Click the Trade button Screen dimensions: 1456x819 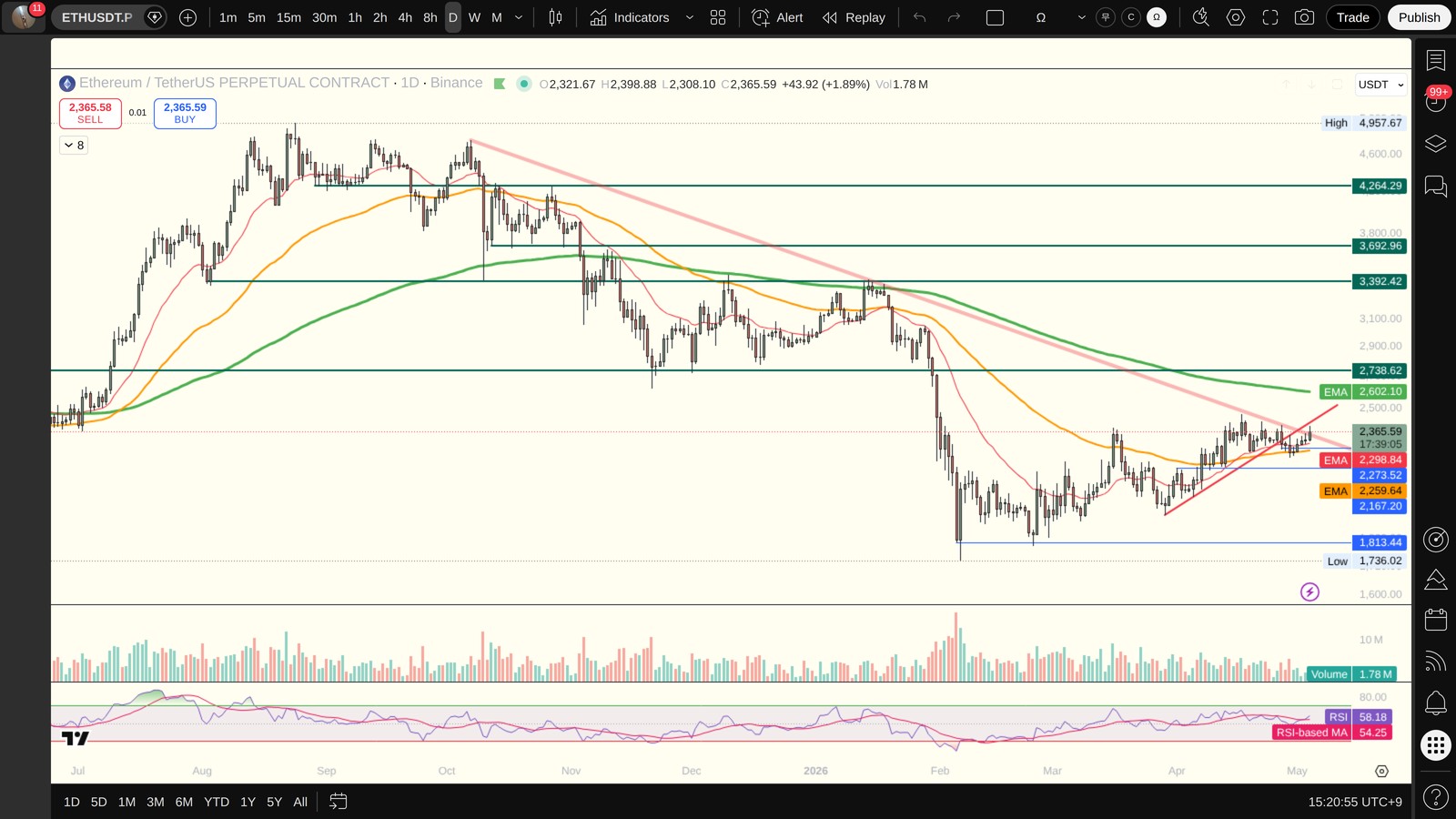[1352, 17]
